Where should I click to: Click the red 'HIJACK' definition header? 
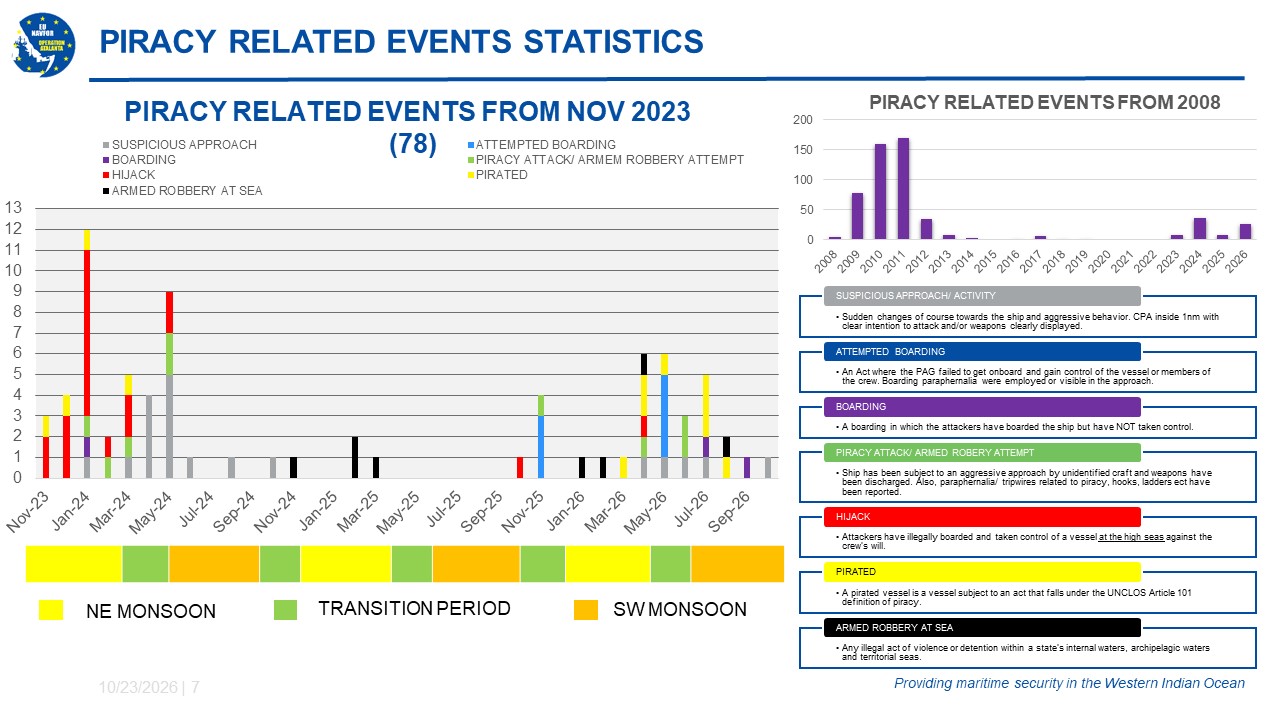point(981,517)
